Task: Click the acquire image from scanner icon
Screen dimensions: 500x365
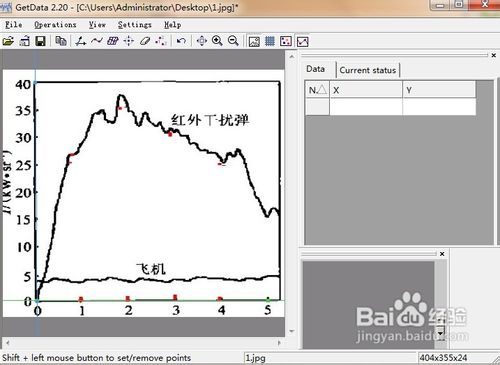Action: [x=25, y=41]
